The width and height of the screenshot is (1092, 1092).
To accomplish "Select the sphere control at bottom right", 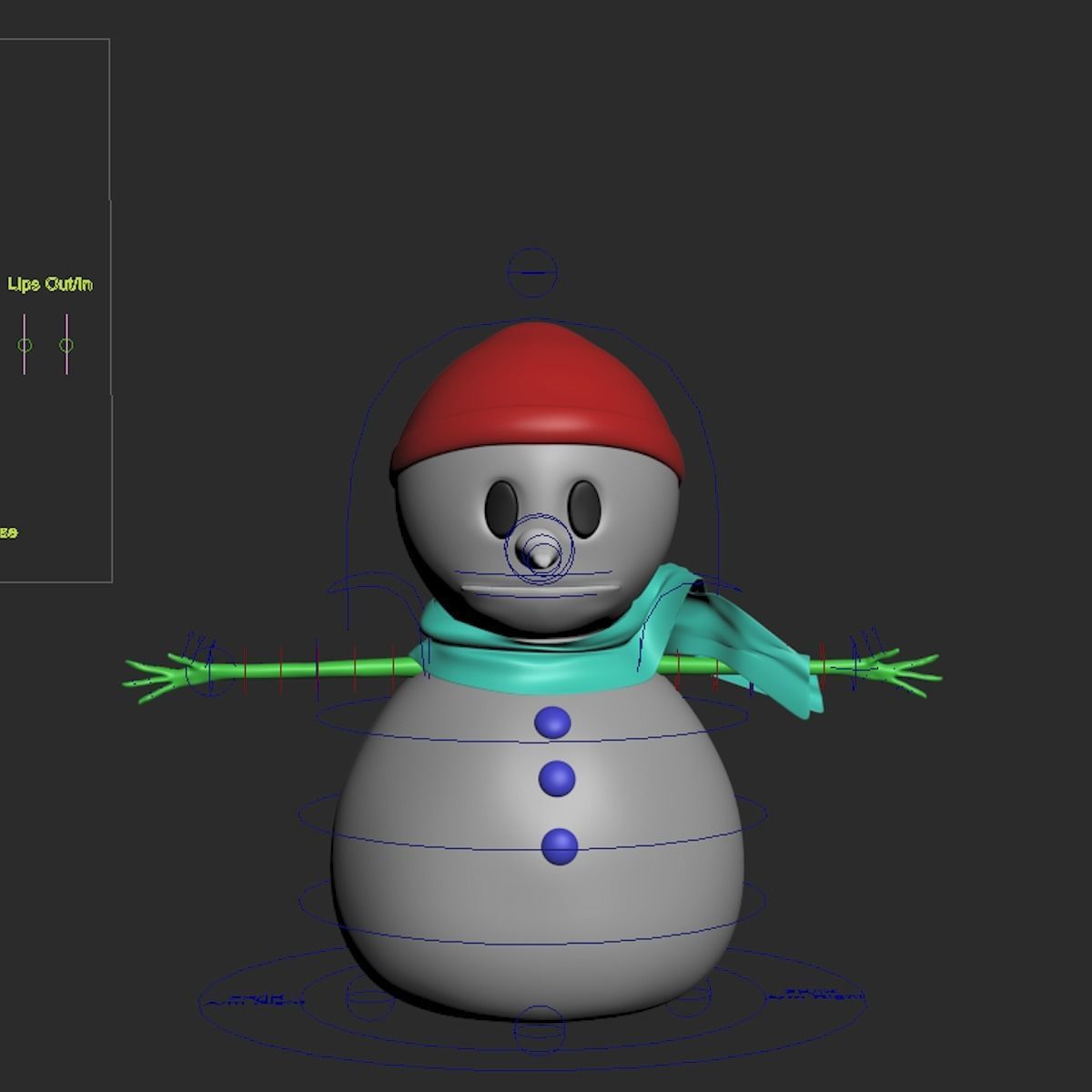I will click(x=689, y=995).
